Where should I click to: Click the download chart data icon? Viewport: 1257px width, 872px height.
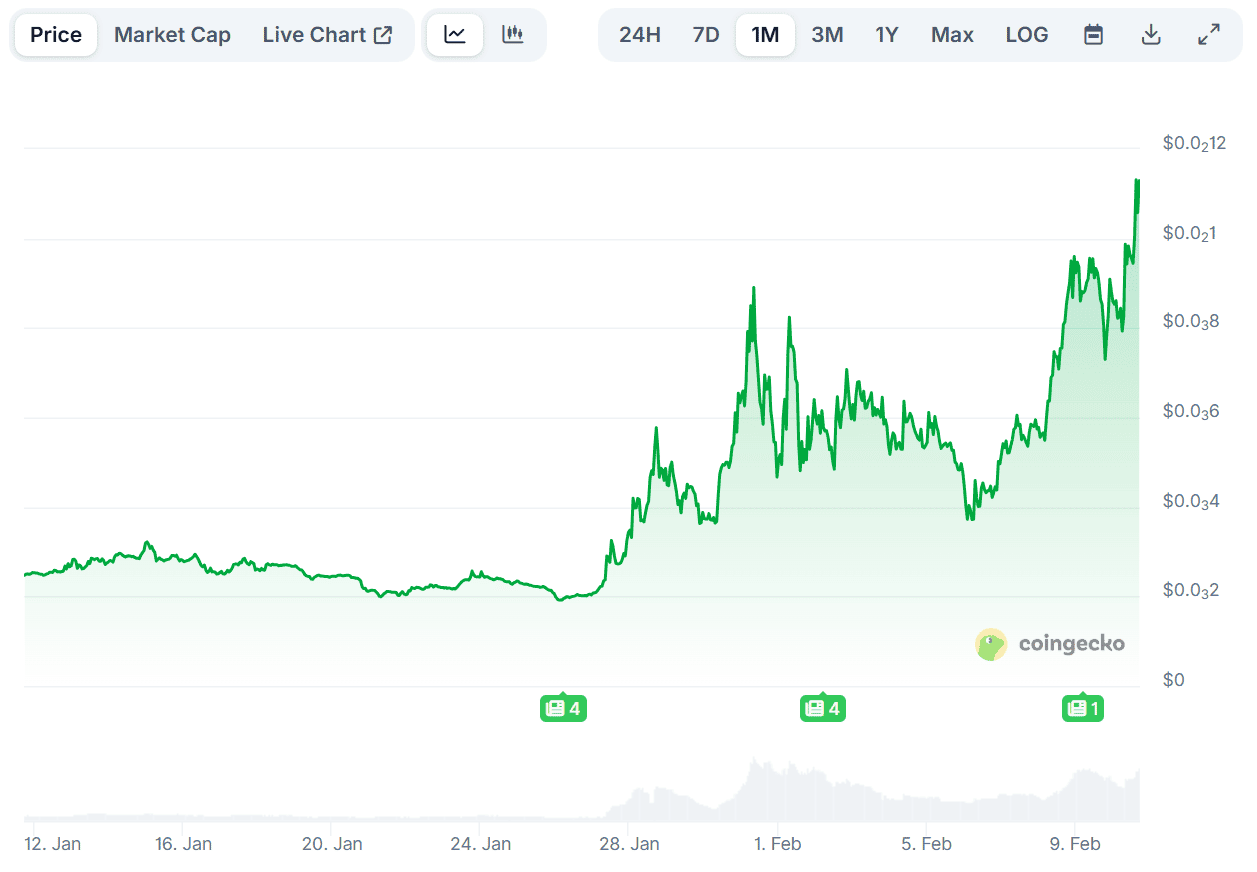tap(1151, 34)
